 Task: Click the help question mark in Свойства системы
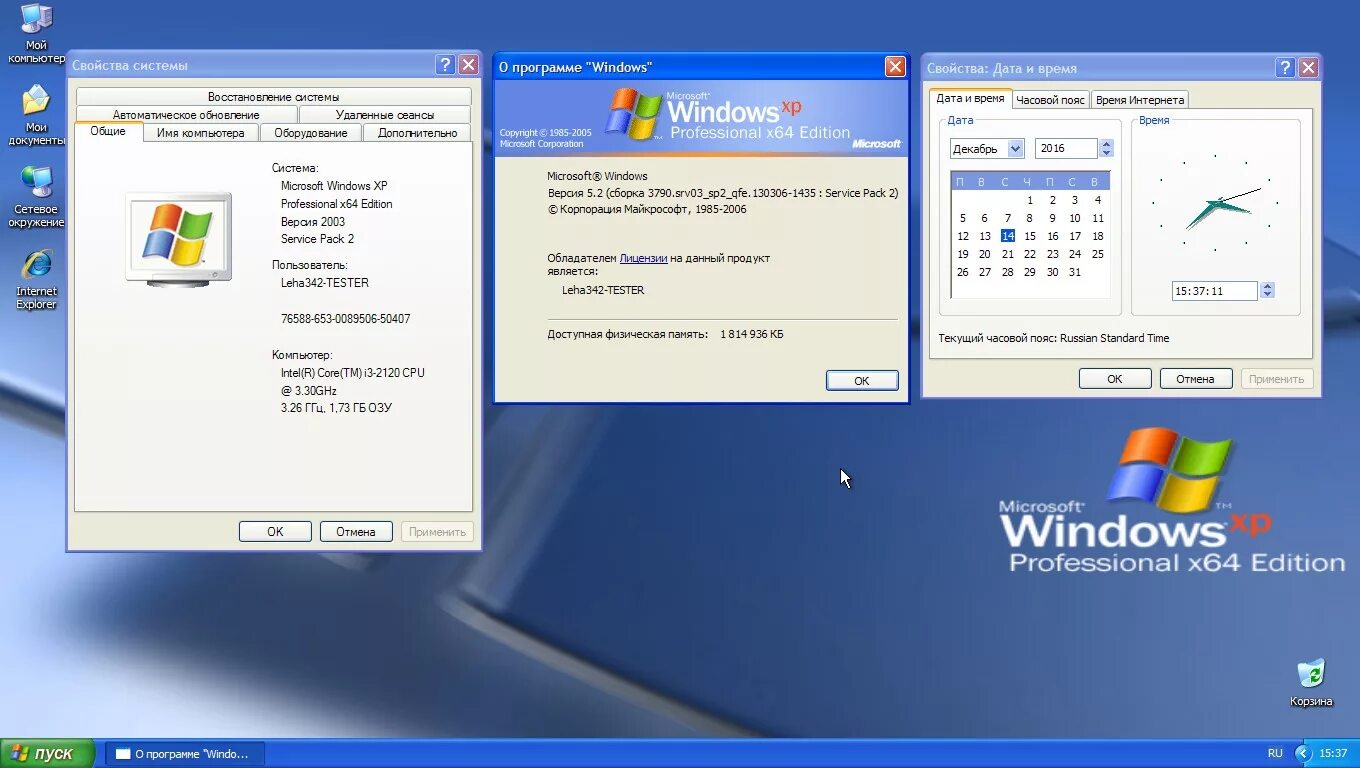click(x=446, y=65)
